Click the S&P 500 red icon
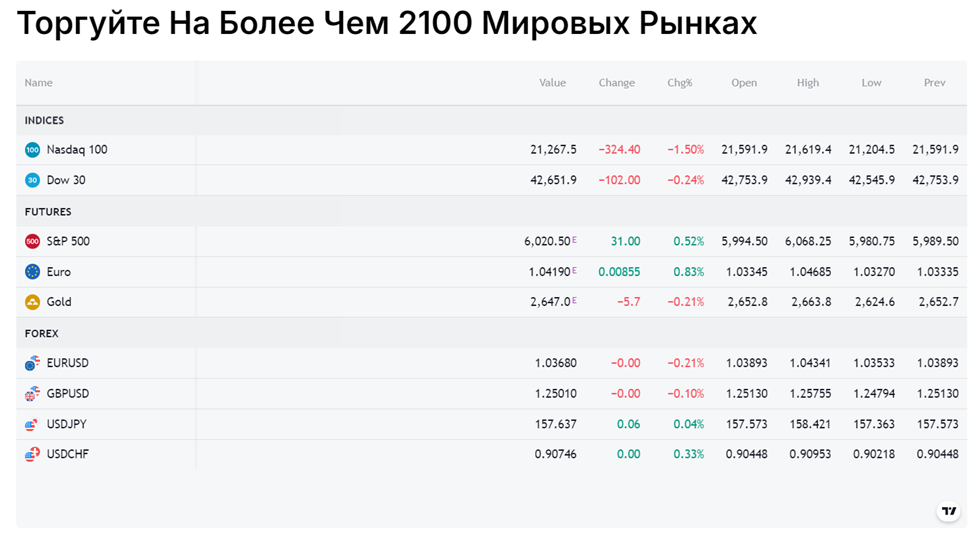The width and height of the screenshot is (978, 533). [x=32, y=241]
